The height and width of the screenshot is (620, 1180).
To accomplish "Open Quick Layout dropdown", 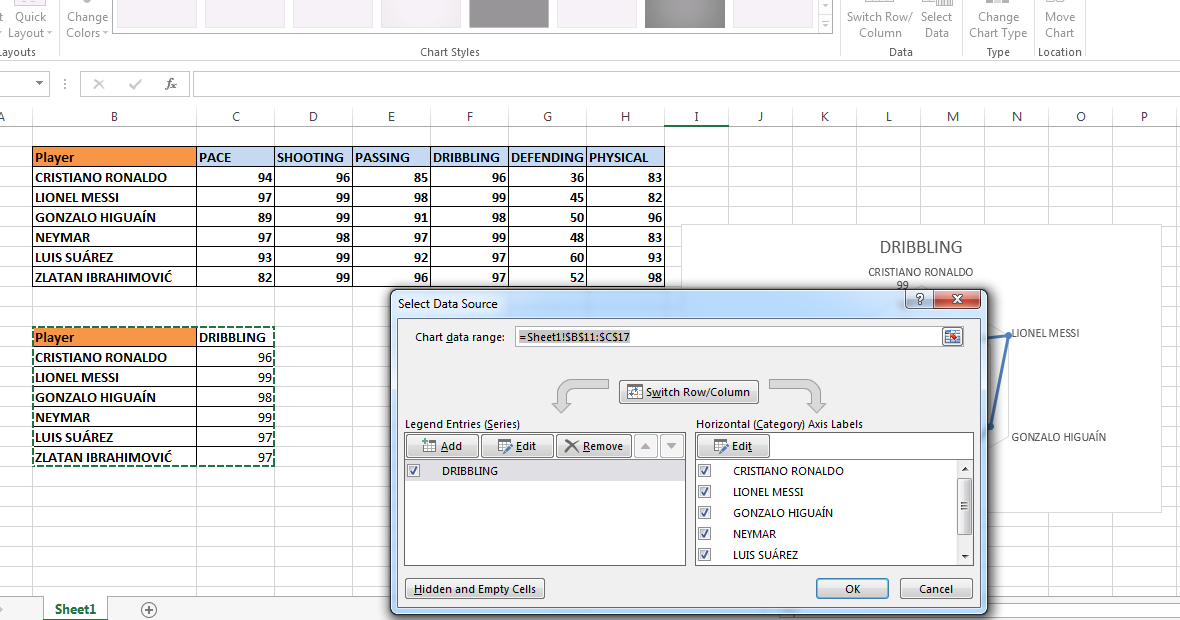I will pos(29,24).
